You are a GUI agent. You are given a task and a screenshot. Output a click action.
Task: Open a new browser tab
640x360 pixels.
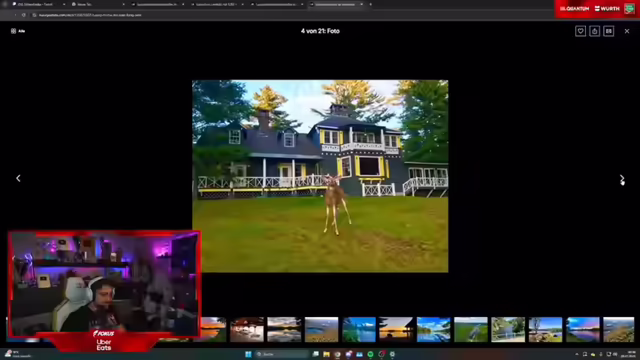tap(371, 4)
